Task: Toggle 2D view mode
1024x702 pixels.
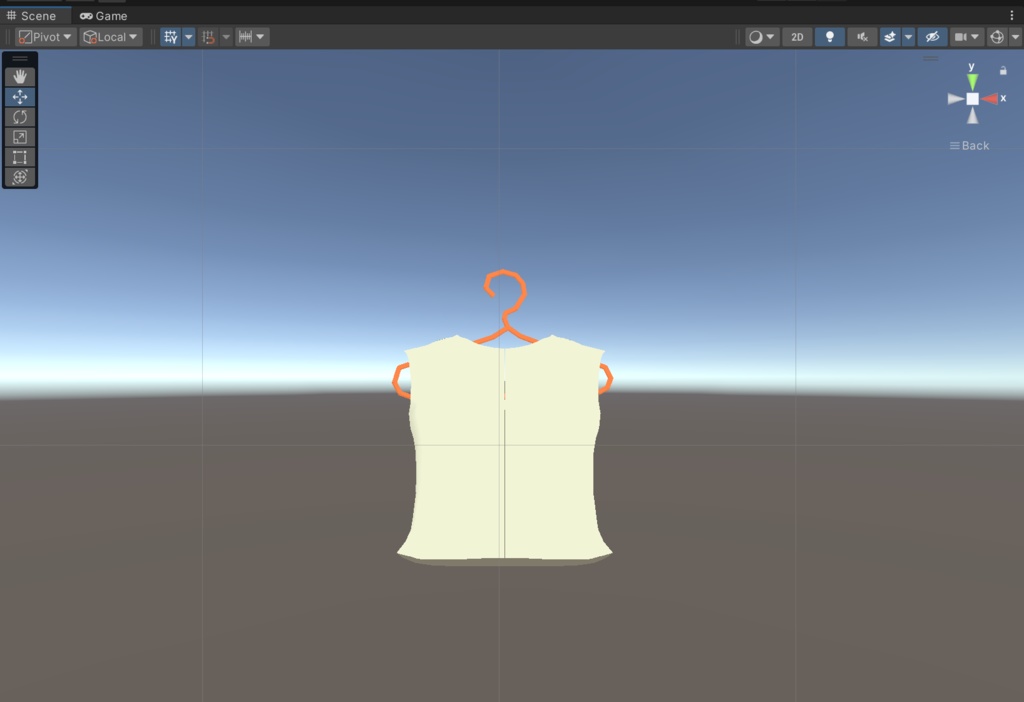Action: (797, 37)
